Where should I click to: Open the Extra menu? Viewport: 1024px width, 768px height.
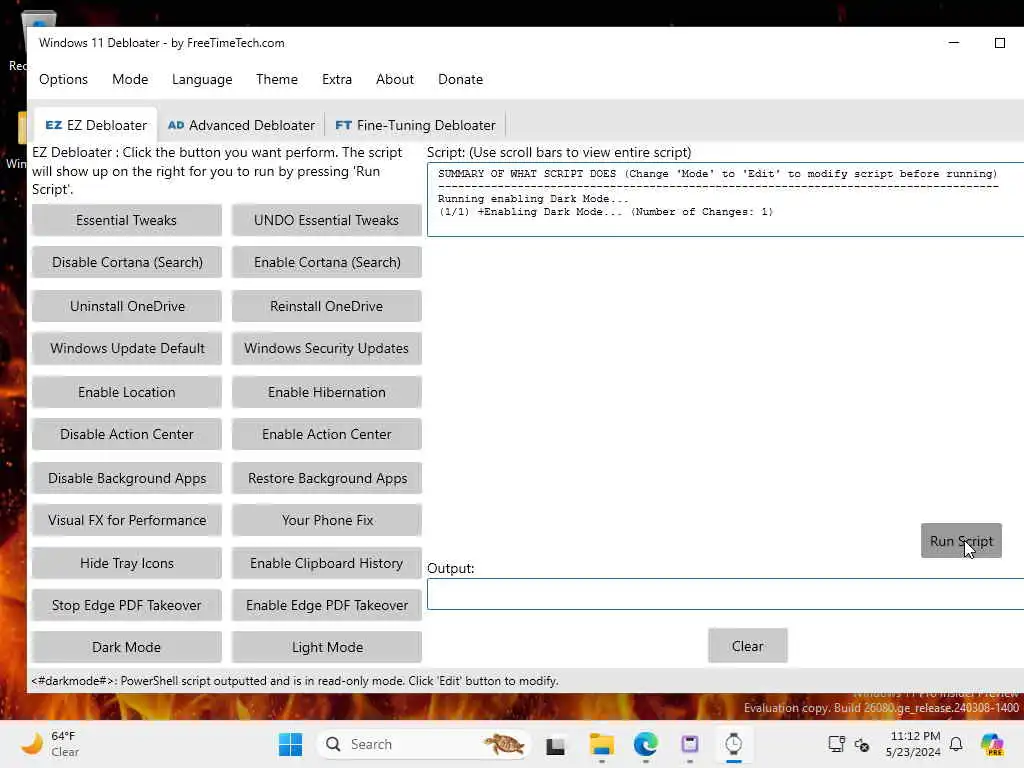(337, 79)
